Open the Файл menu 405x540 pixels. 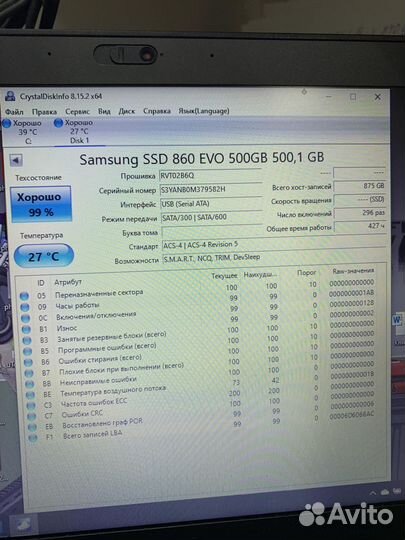tap(14, 112)
